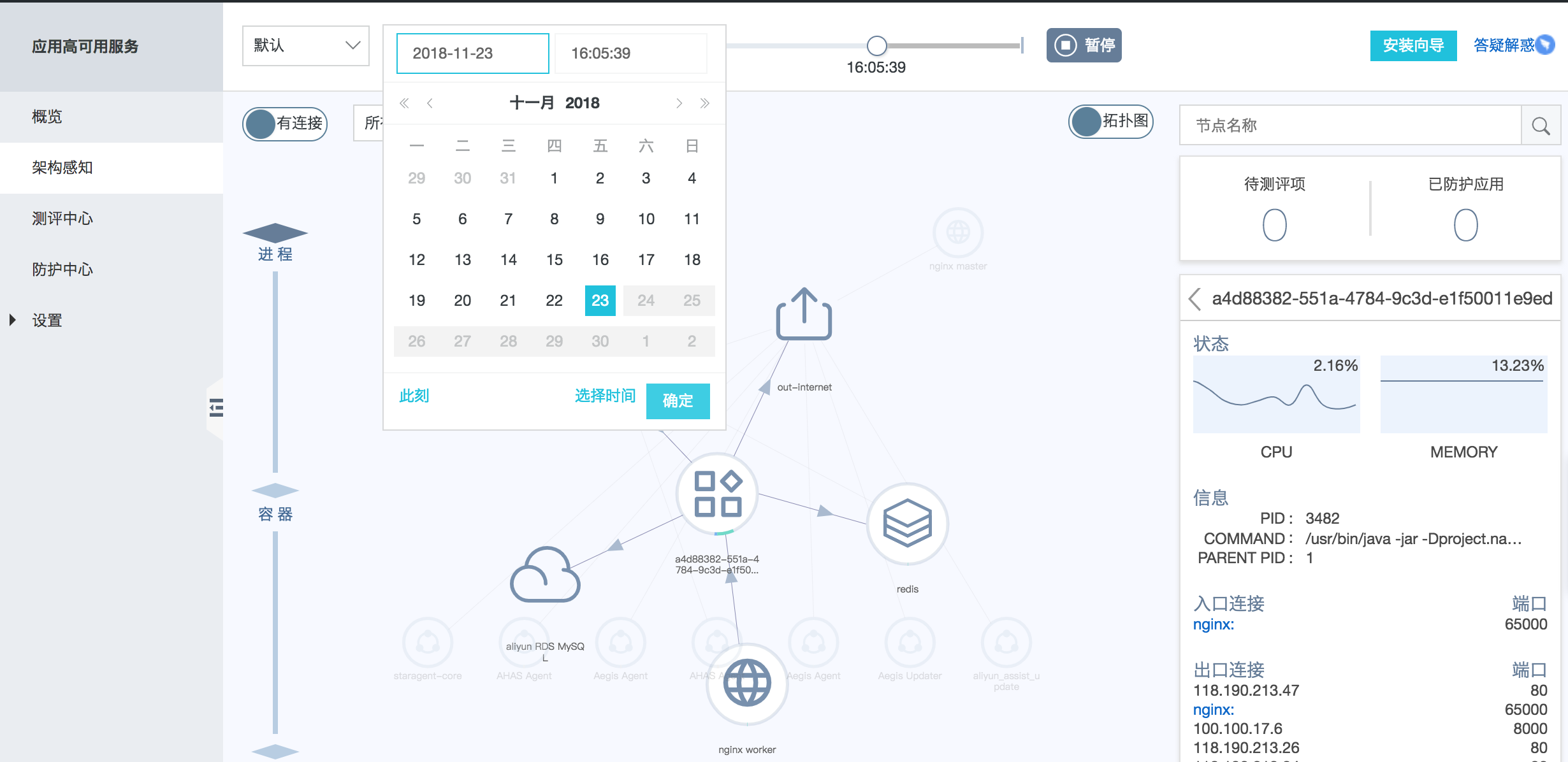Select the central application node icon

[x=717, y=494]
